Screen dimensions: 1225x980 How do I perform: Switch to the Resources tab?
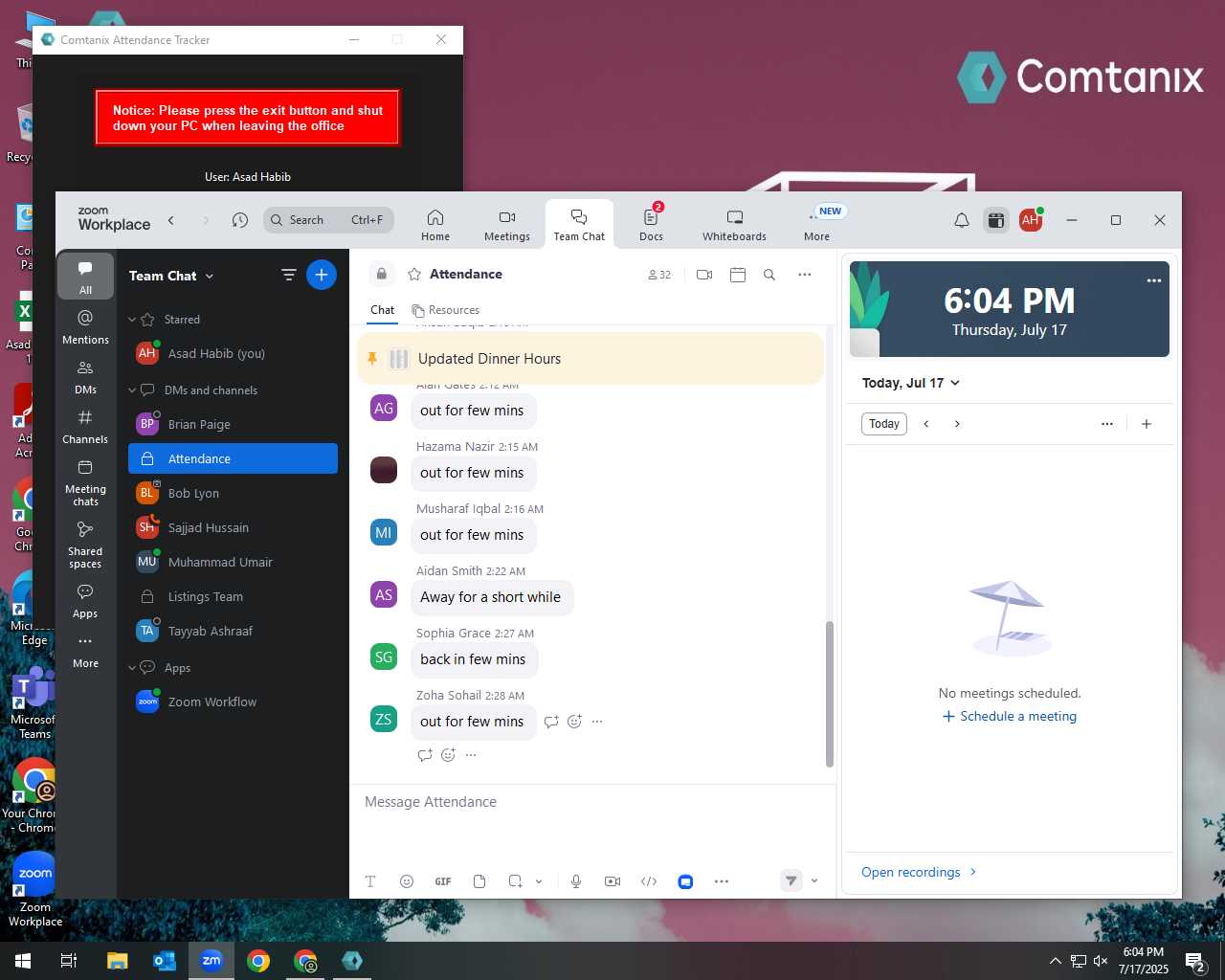pyautogui.click(x=446, y=310)
